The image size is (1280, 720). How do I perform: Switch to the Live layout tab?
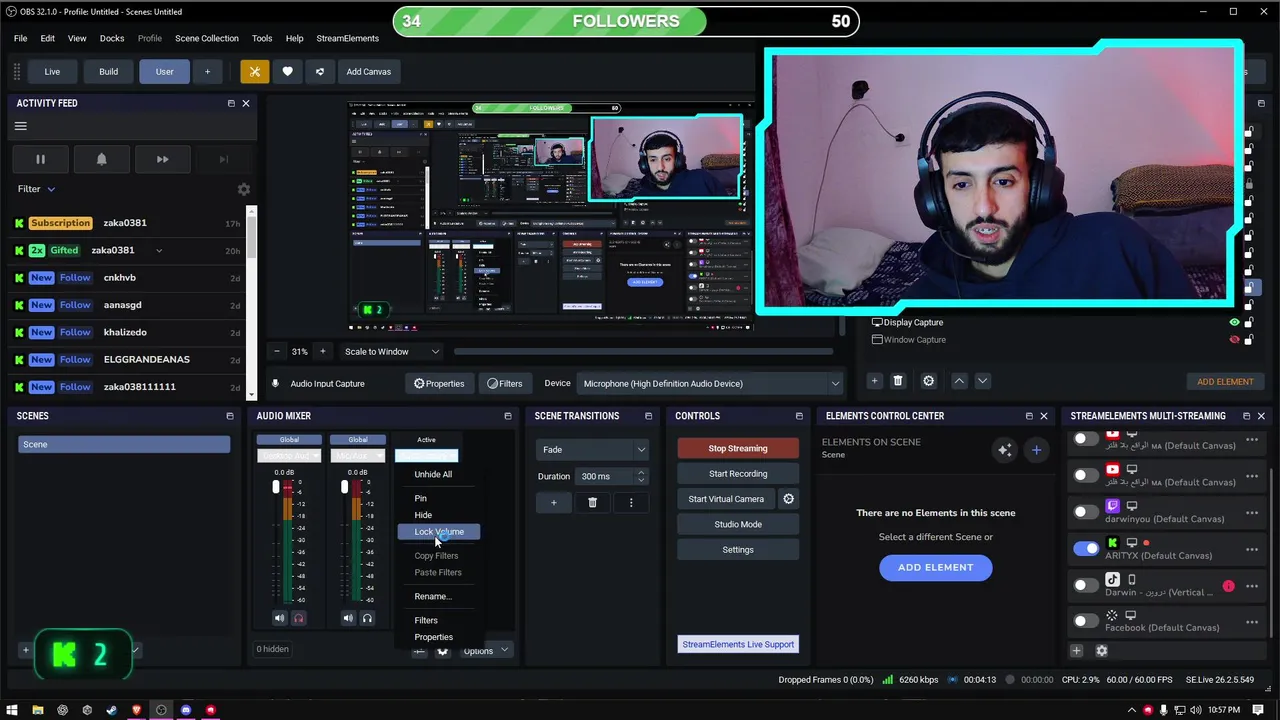click(52, 72)
